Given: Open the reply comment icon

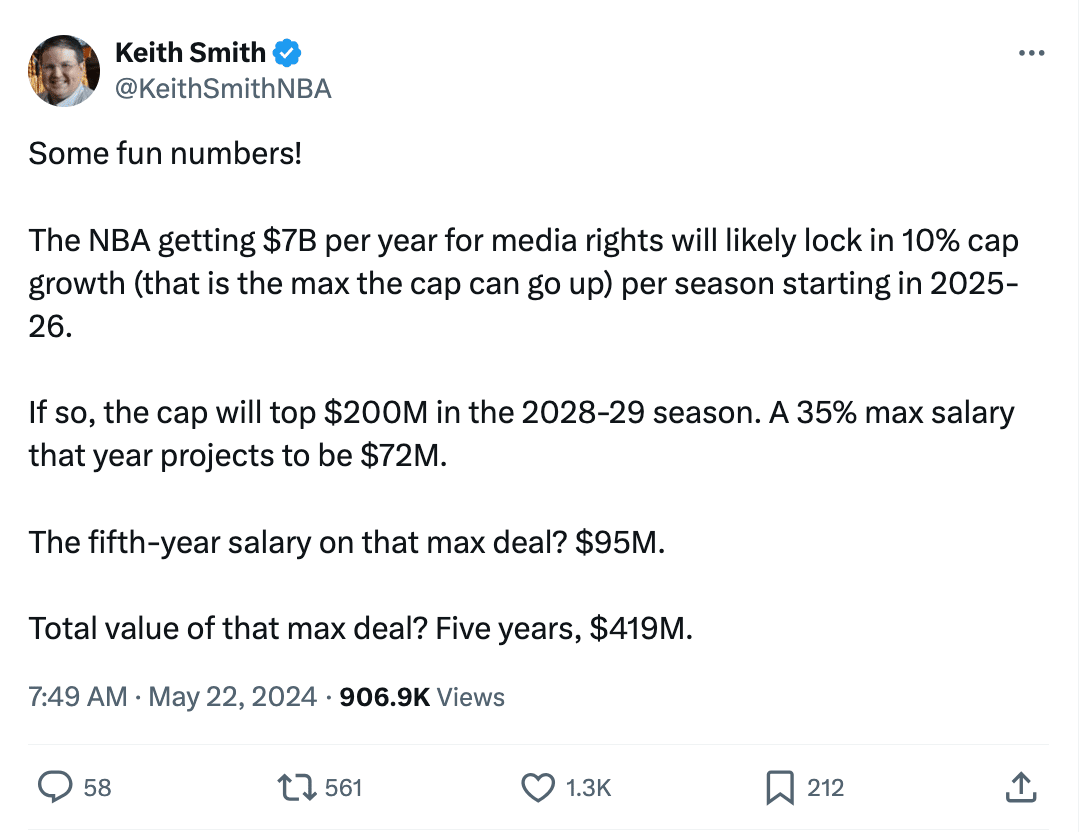Looking at the screenshot, I should pyautogui.click(x=55, y=787).
